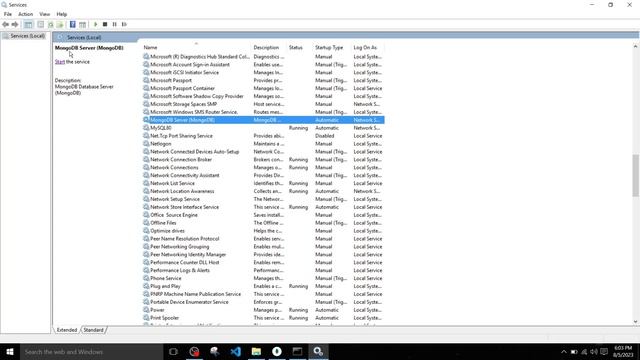Click the gear icon of Office Source Engine
This screenshot has width=640, height=360.
146,215
